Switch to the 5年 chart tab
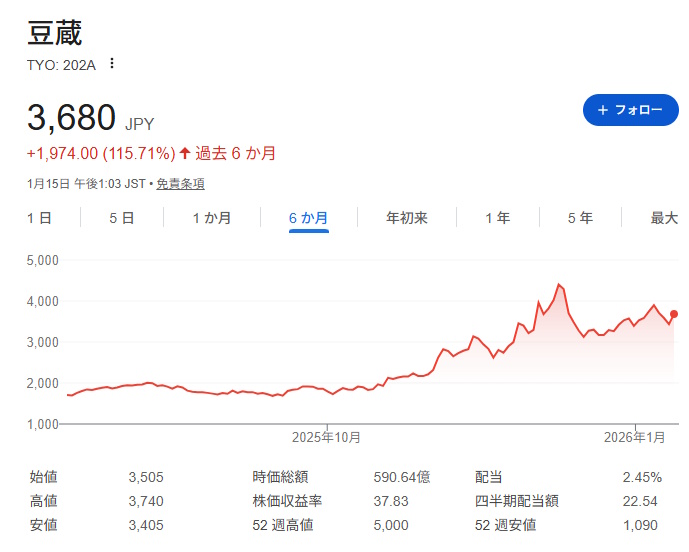This screenshot has width=689, height=552. point(580,218)
